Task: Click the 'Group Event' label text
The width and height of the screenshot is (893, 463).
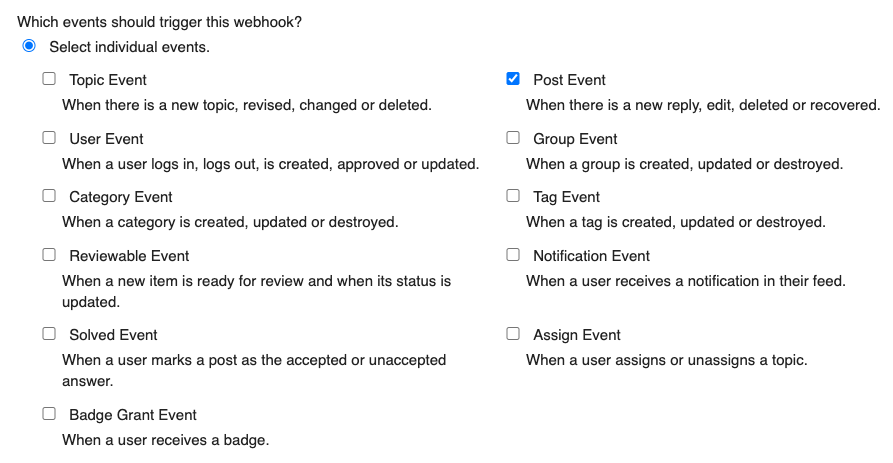Action: pos(575,139)
